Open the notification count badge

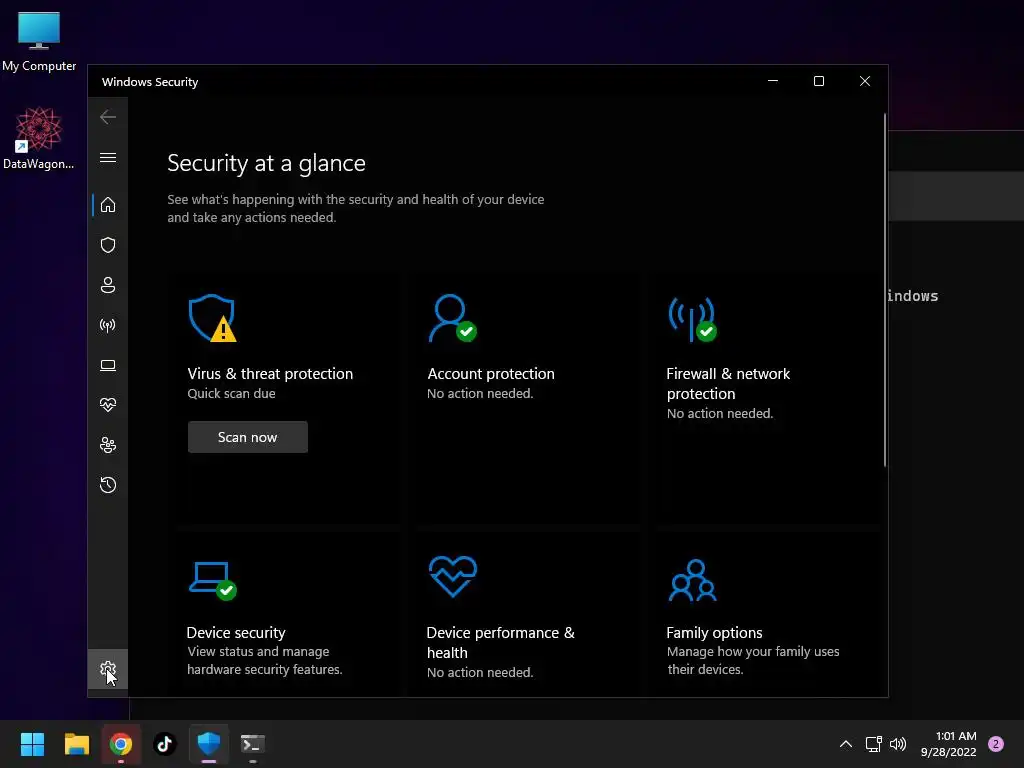tap(996, 744)
